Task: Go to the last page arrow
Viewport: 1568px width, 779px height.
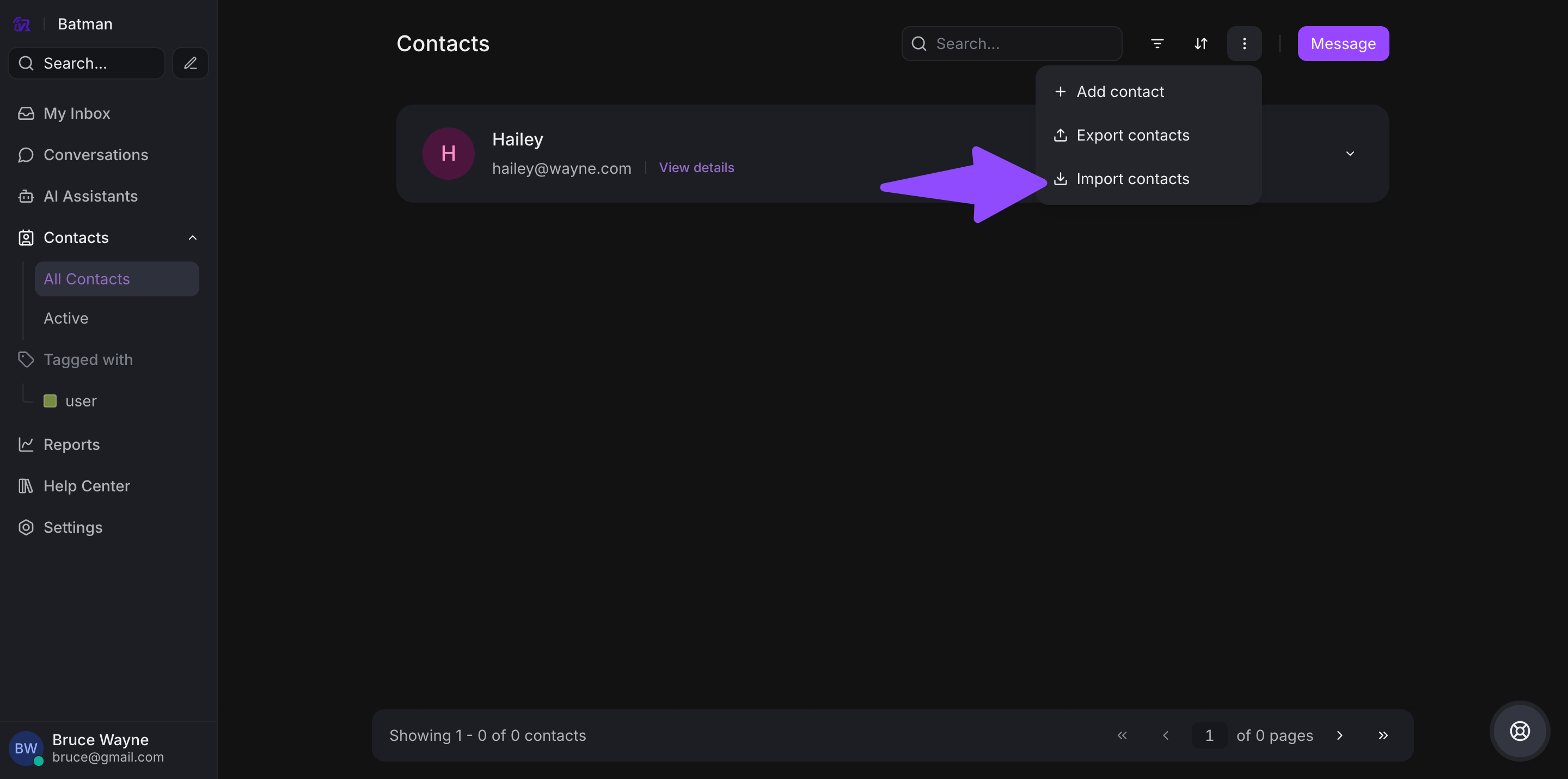Action: (x=1383, y=735)
